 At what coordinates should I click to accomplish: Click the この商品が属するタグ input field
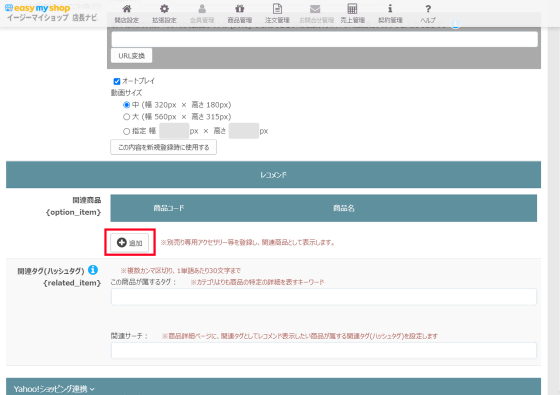324,297
